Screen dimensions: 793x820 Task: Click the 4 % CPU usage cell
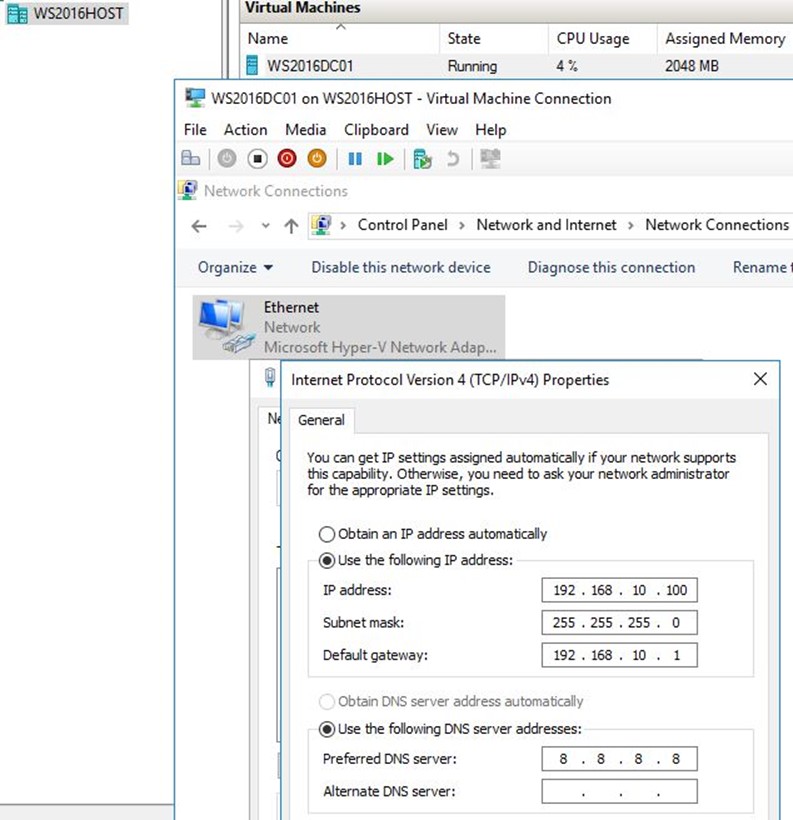pos(567,66)
